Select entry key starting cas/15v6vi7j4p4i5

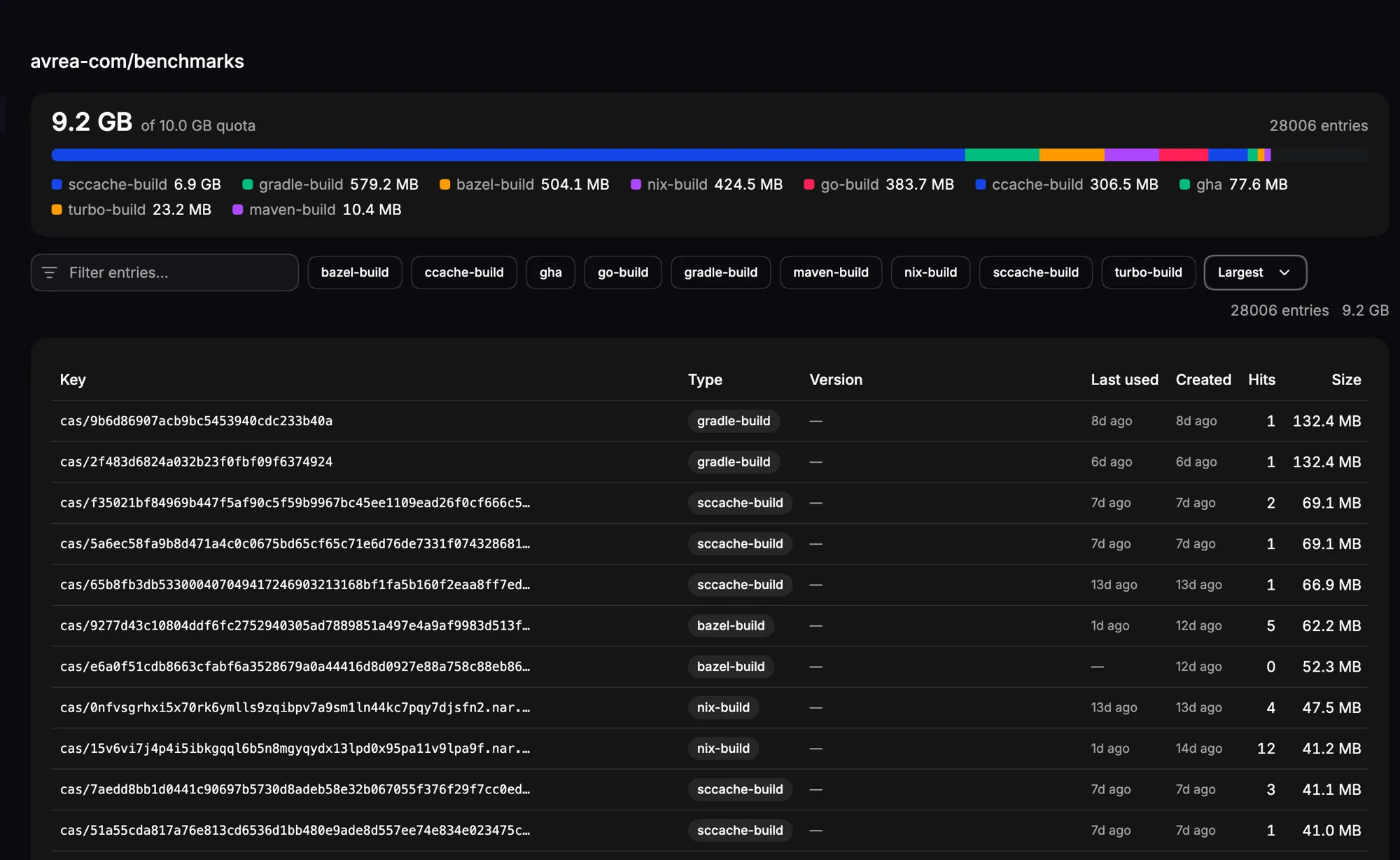pyautogui.click(x=295, y=749)
